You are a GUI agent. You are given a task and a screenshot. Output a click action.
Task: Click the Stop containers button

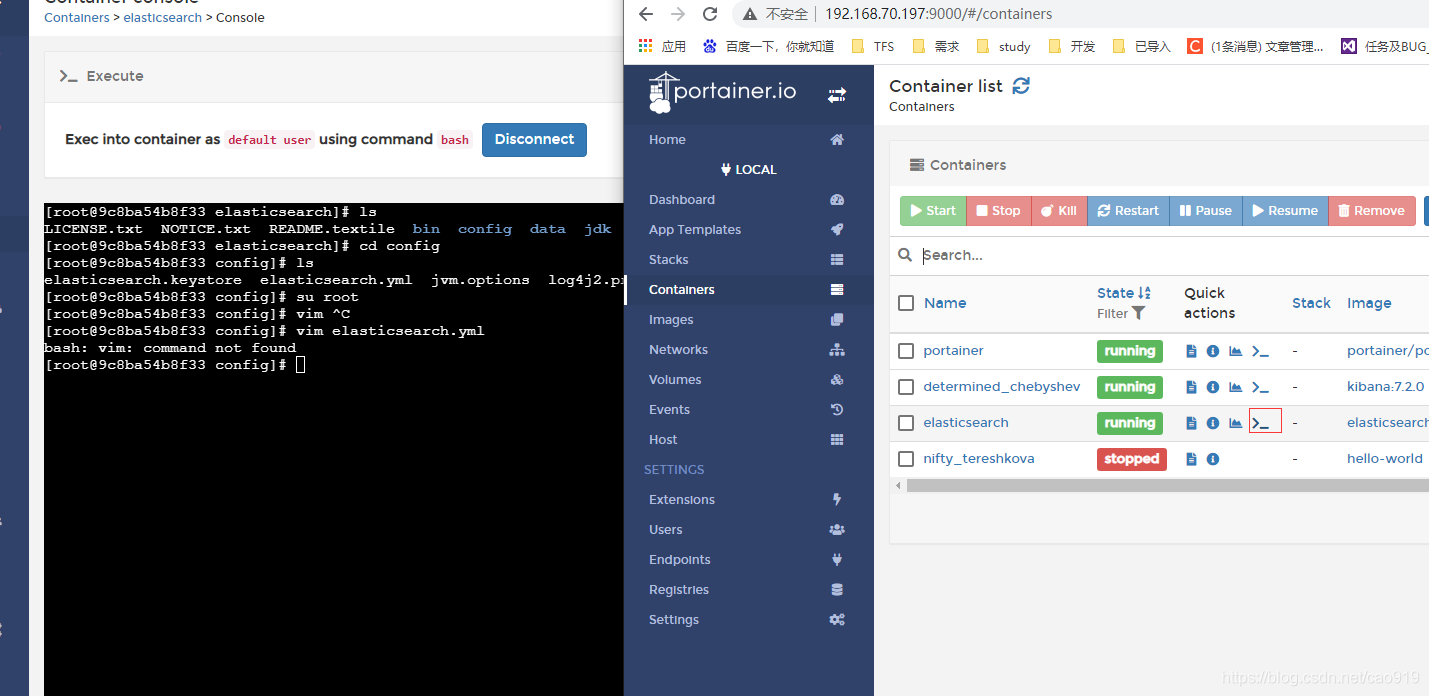tap(998, 211)
